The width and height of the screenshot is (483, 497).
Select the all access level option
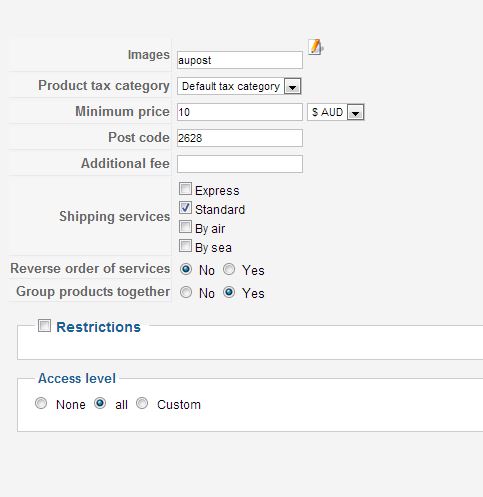coord(100,403)
